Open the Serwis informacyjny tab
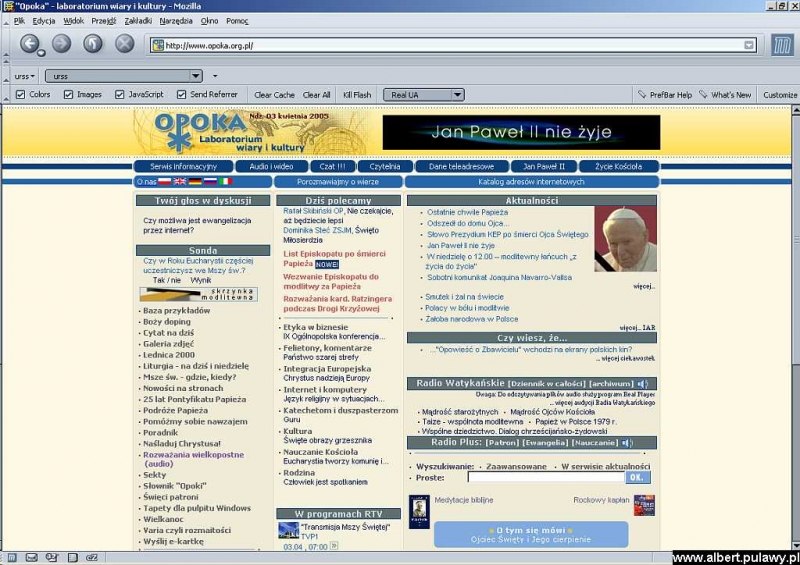Viewport: 800px width, 565px height. tap(183, 166)
